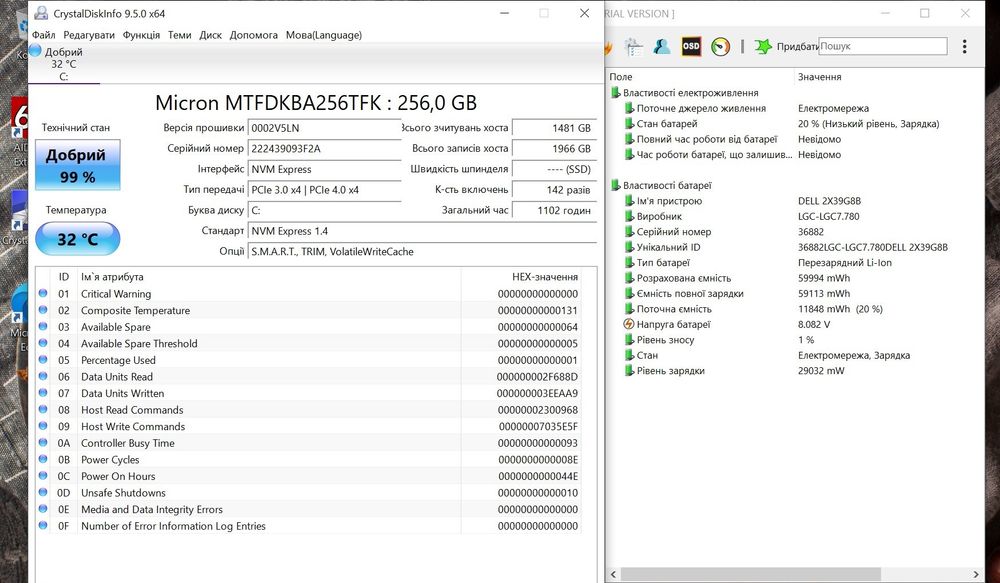The height and width of the screenshot is (583, 1000).
Task: Click the Number of Error Information Log Entries orb
Action: (43, 526)
